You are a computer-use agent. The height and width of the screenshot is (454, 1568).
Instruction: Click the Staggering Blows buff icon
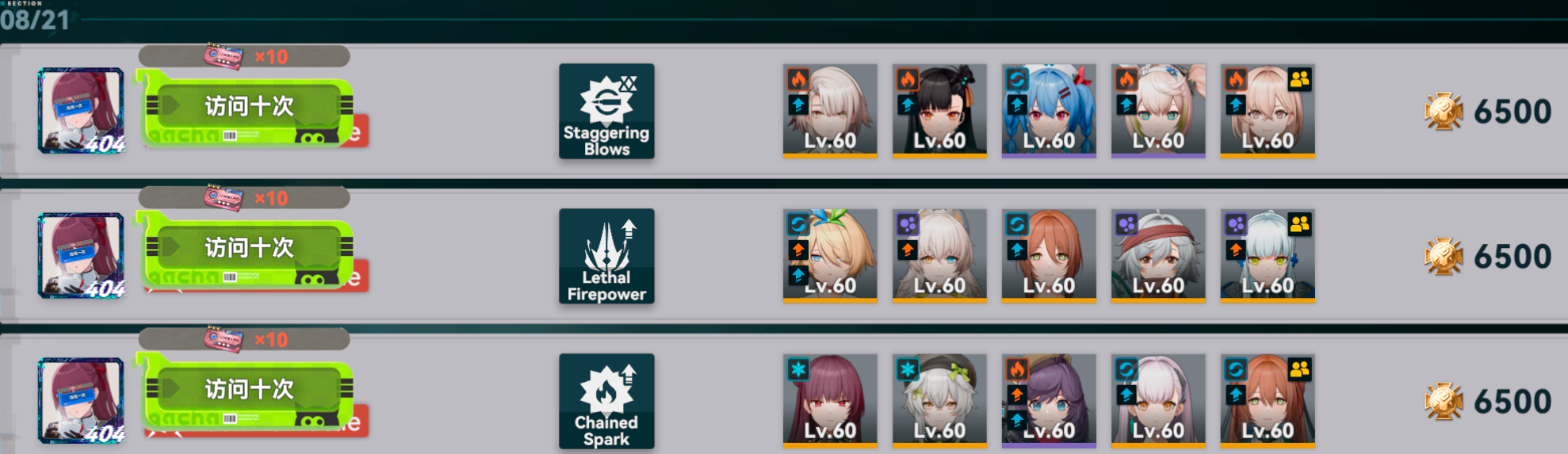(606, 111)
